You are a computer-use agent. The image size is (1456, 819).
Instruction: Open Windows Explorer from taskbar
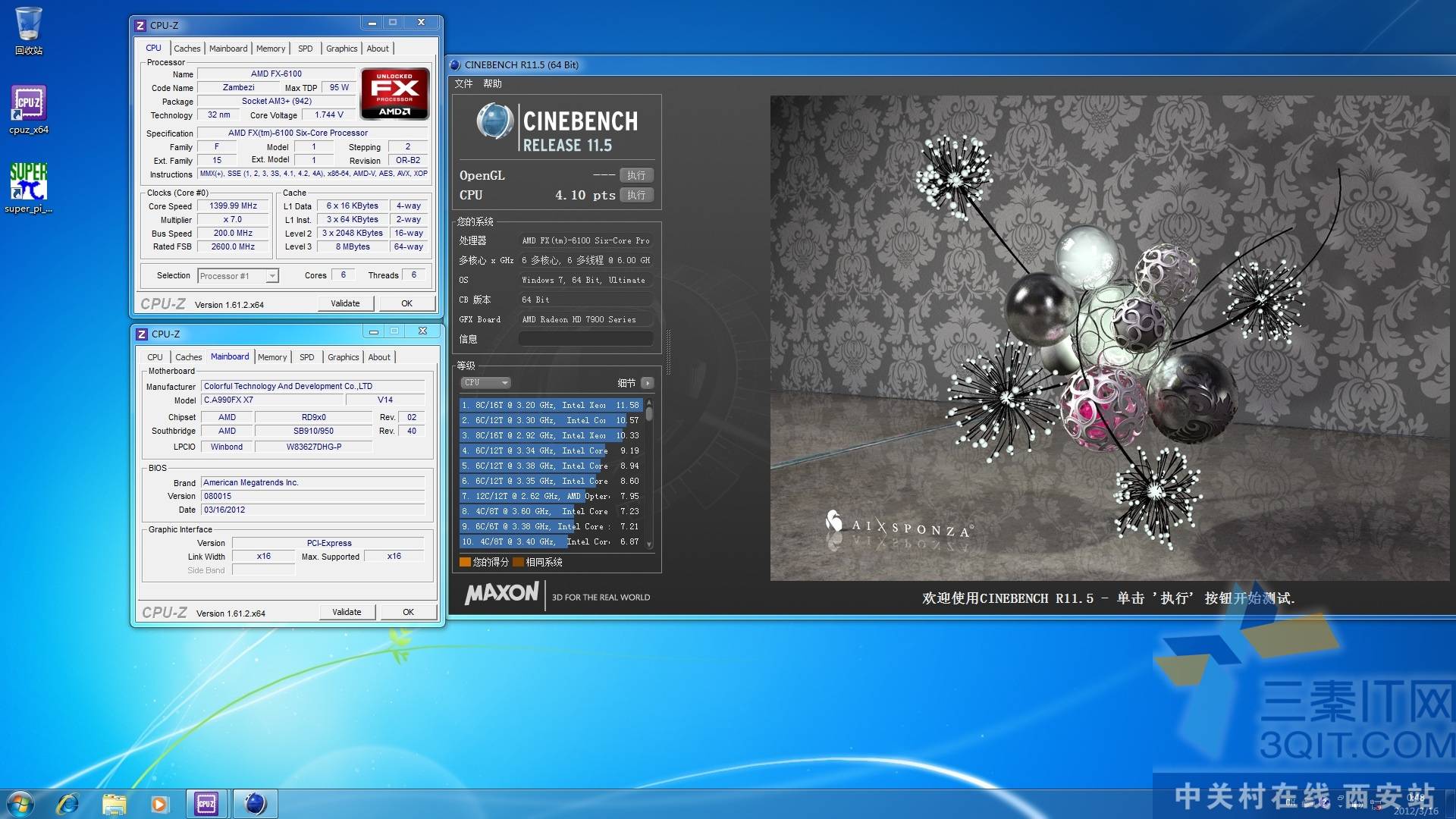tap(114, 804)
